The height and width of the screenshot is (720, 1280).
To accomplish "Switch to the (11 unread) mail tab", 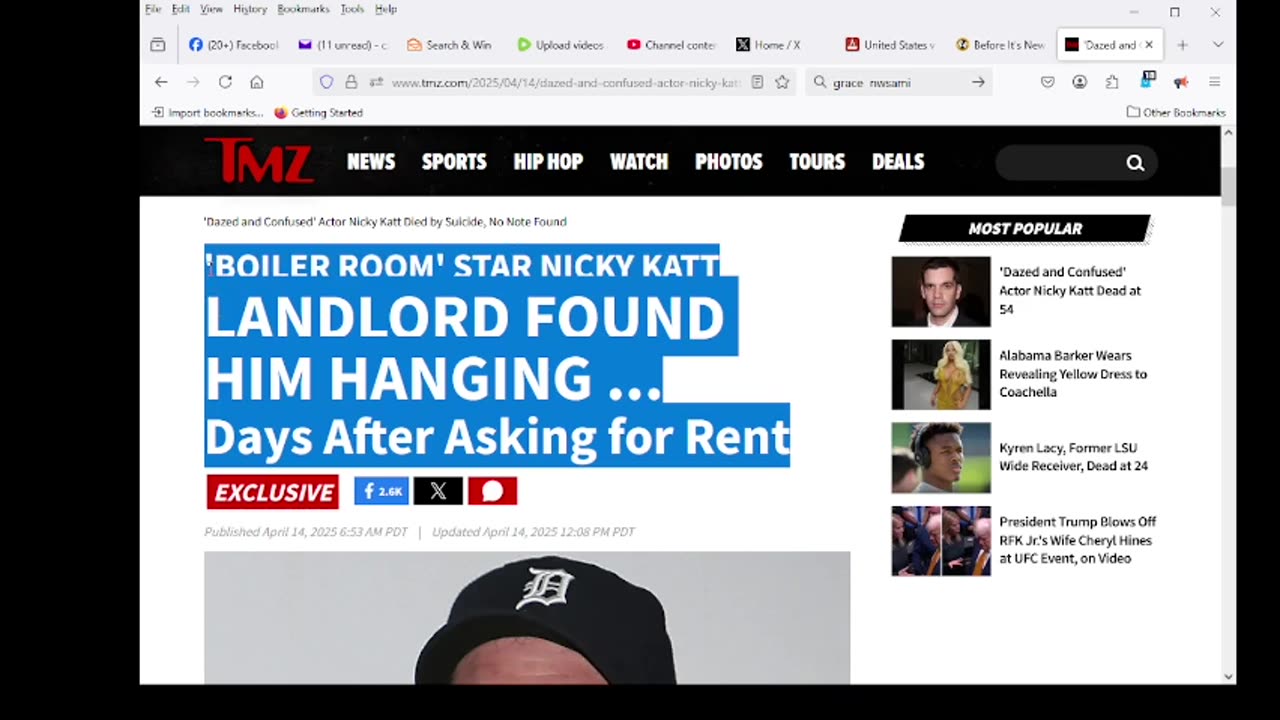I will tap(342, 45).
